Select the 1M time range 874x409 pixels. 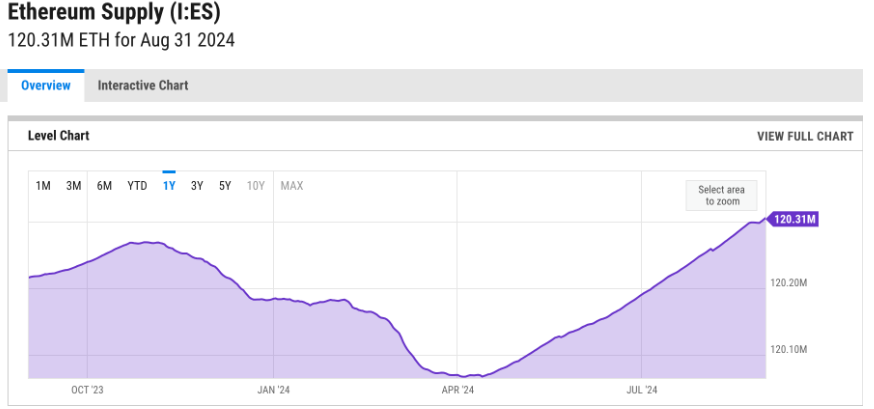[43, 186]
